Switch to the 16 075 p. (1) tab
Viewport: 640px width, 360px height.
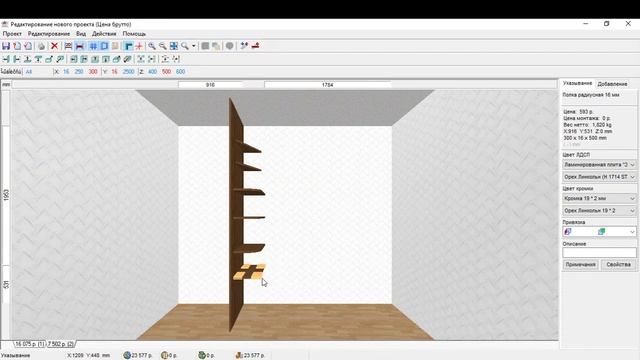point(30,344)
